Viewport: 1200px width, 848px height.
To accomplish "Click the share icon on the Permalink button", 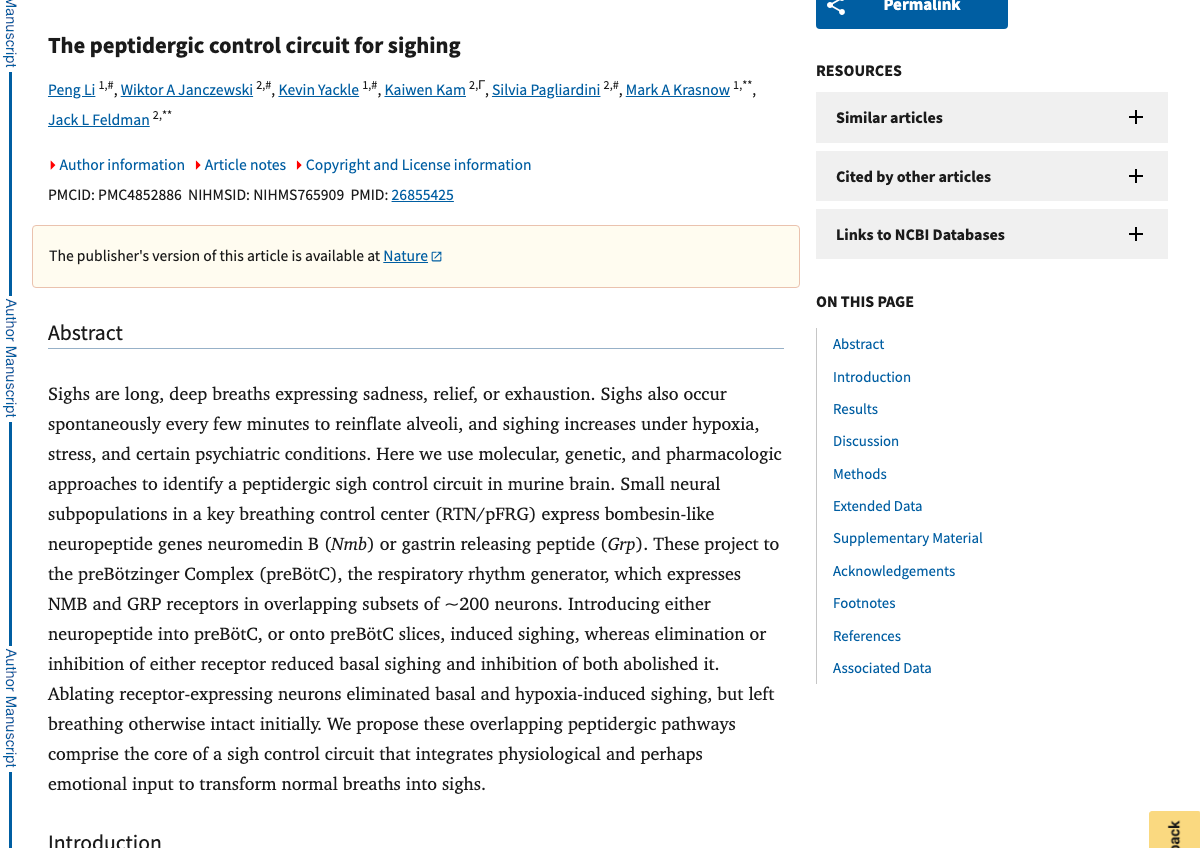I will pos(836,7).
